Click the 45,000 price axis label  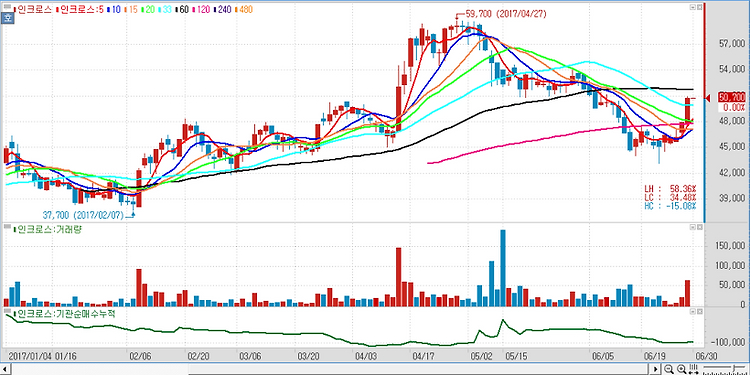click(732, 146)
